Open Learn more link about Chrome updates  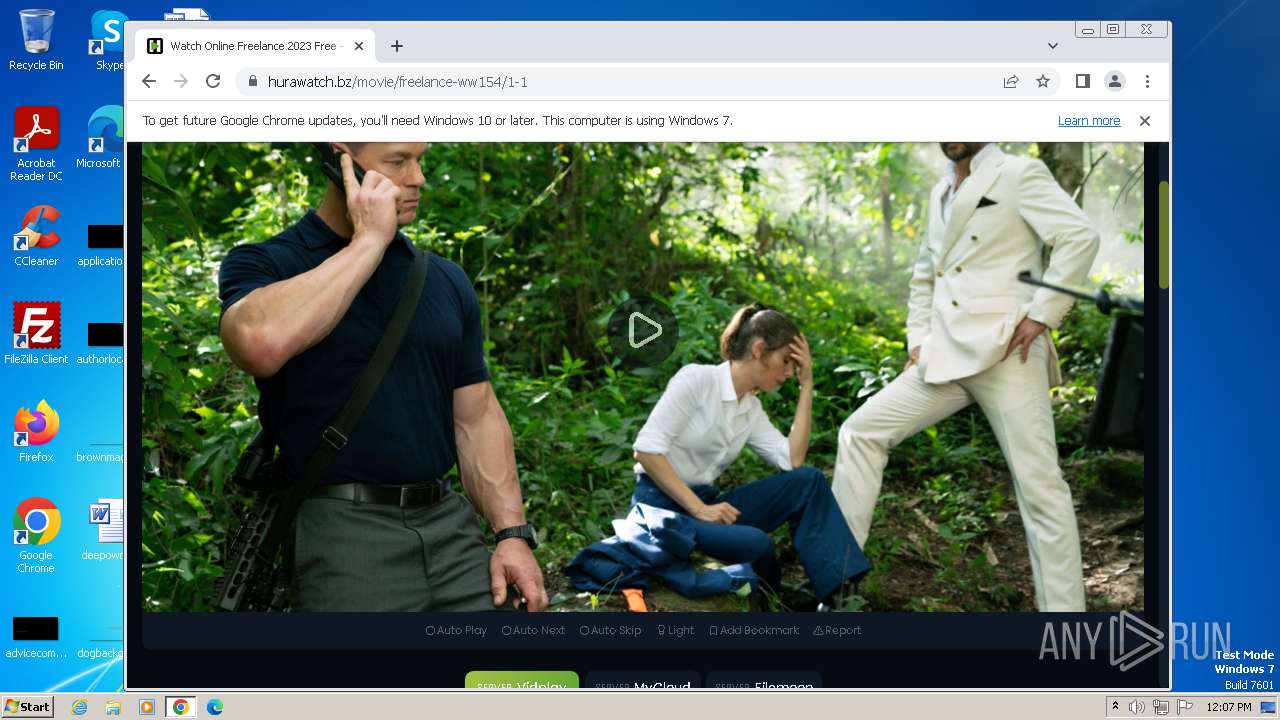pyautogui.click(x=1089, y=121)
